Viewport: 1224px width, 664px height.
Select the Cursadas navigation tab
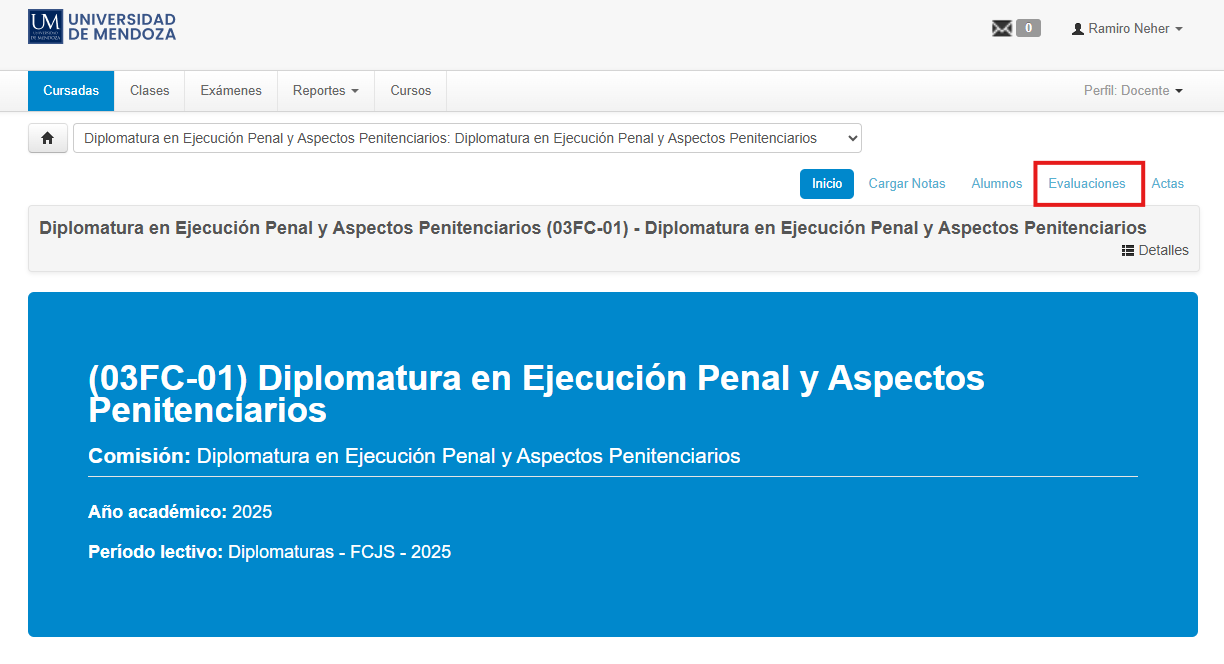tap(71, 91)
